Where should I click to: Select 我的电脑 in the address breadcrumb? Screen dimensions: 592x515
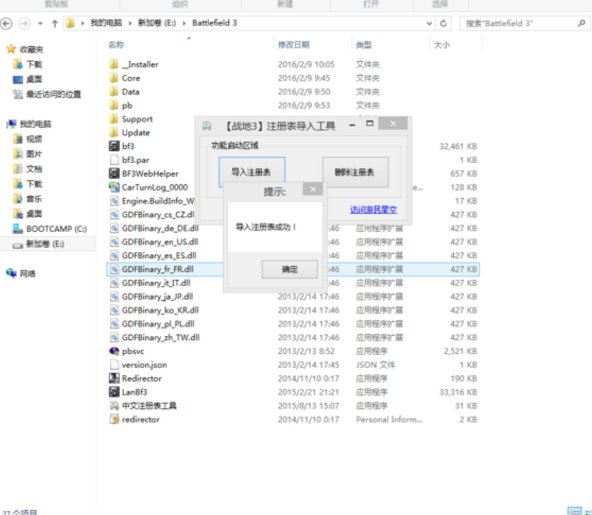pyautogui.click(x=106, y=23)
